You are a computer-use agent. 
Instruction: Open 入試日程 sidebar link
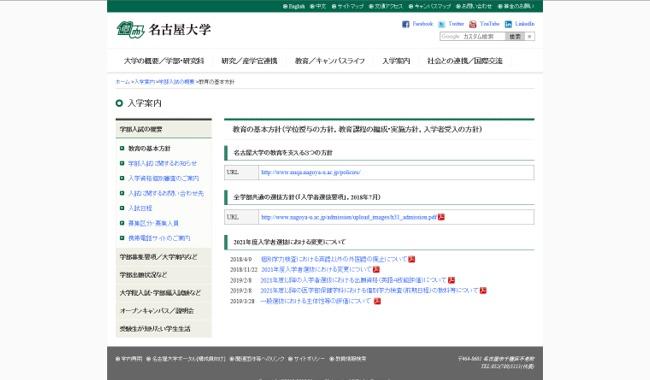coord(140,208)
